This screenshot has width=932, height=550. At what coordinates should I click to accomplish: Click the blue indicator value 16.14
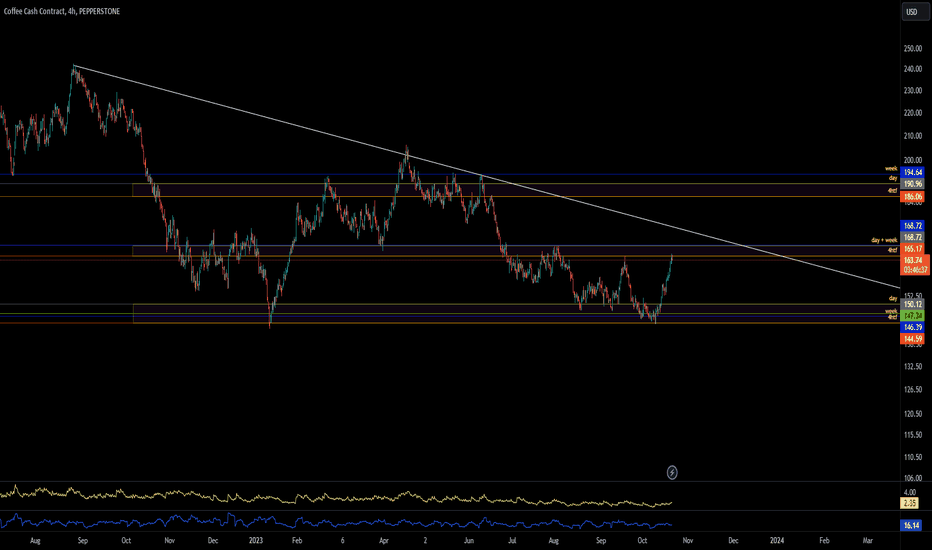pos(911,525)
